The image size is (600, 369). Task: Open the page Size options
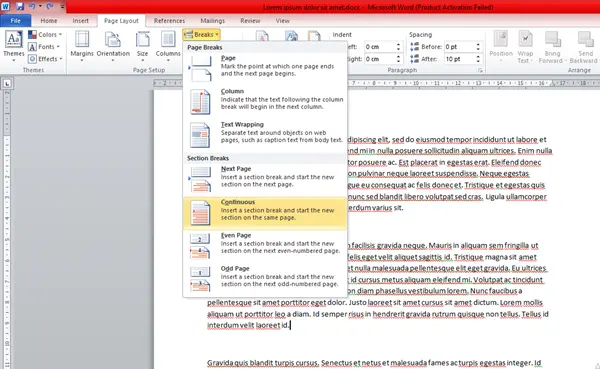tap(142, 46)
